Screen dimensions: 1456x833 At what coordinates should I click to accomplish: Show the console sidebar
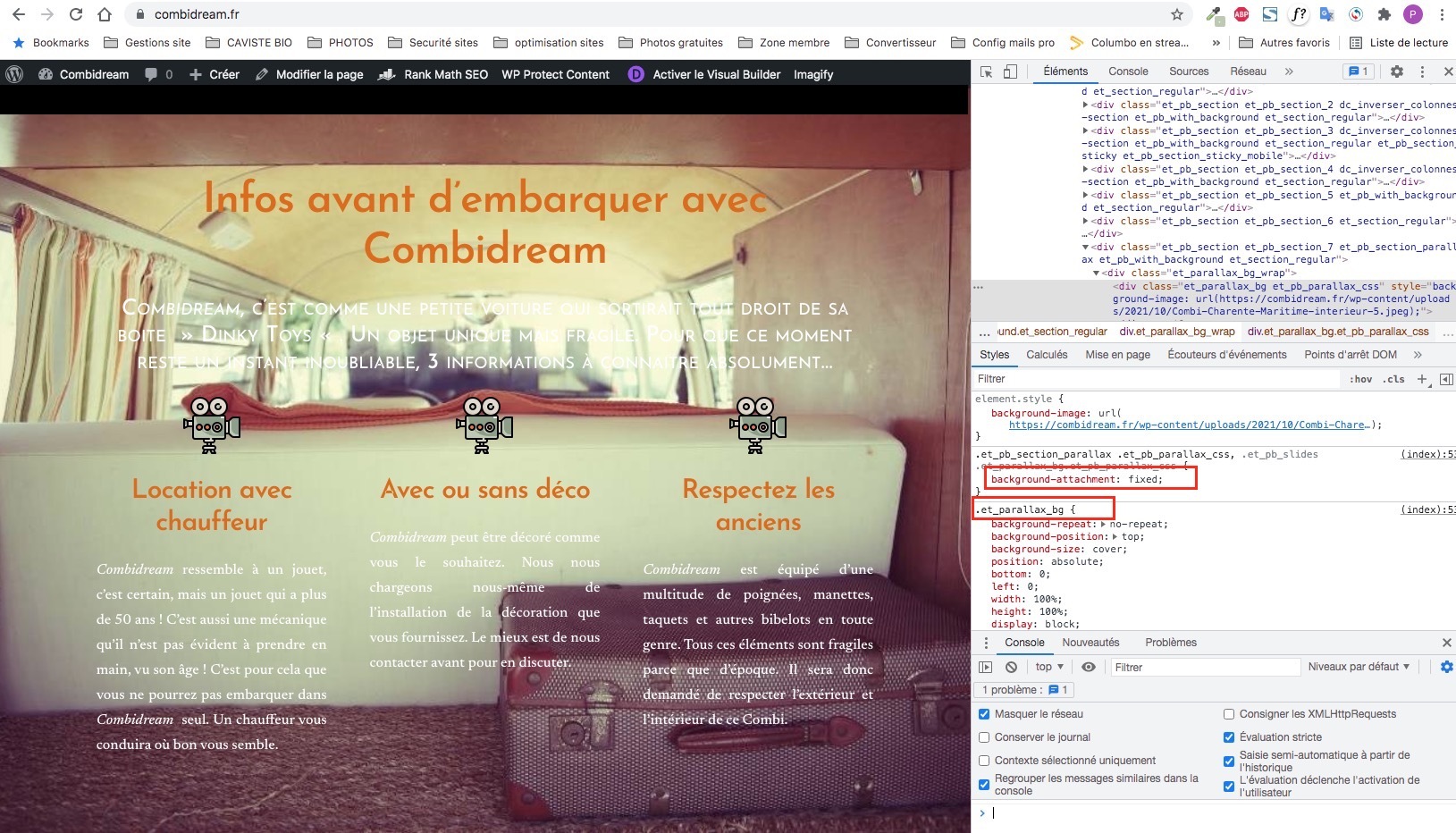click(986, 667)
